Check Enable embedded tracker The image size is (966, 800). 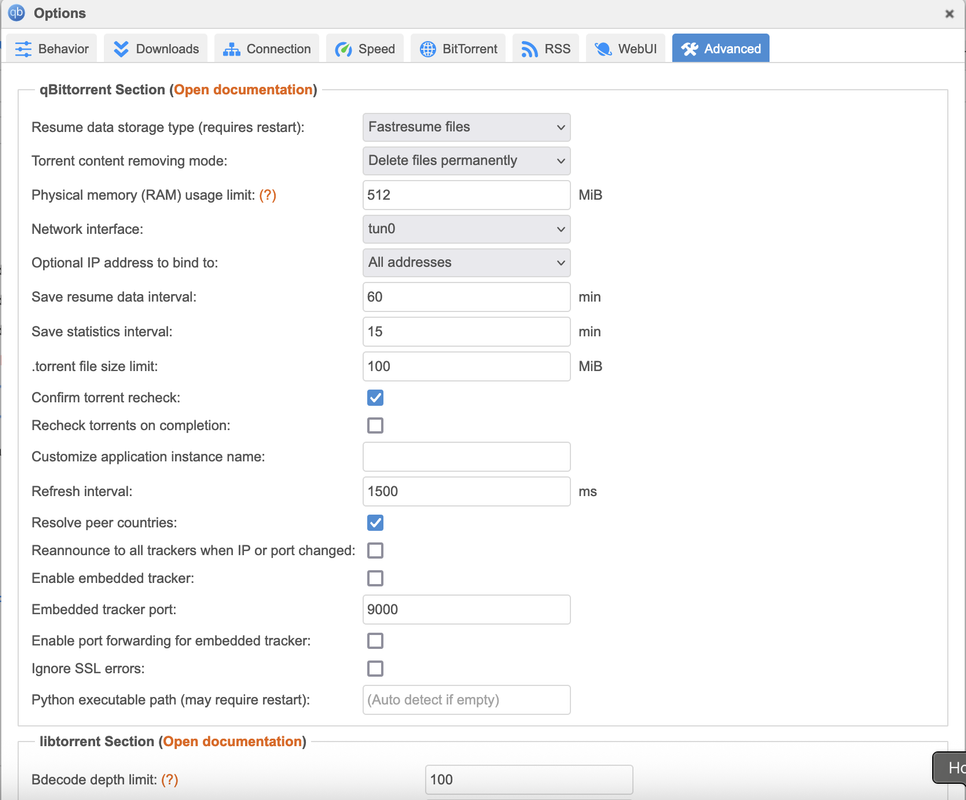pos(375,578)
